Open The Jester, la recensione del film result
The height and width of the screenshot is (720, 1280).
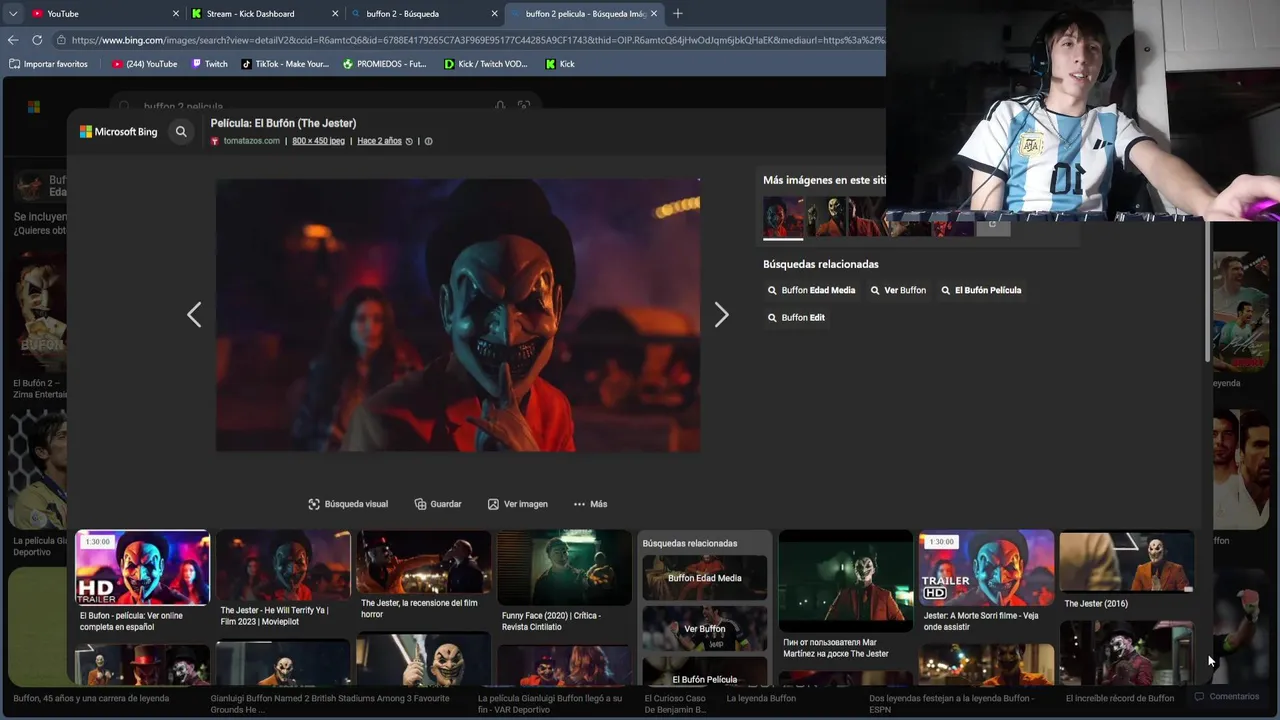coord(424,562)
